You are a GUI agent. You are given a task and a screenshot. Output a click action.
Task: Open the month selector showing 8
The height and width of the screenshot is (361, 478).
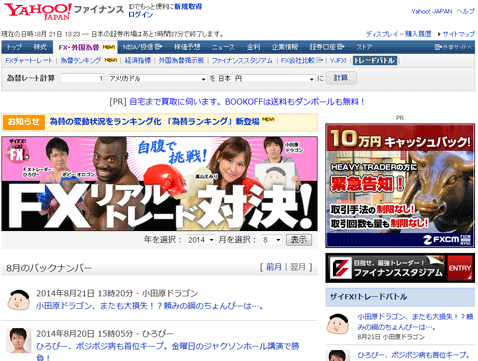pos(272,240)
